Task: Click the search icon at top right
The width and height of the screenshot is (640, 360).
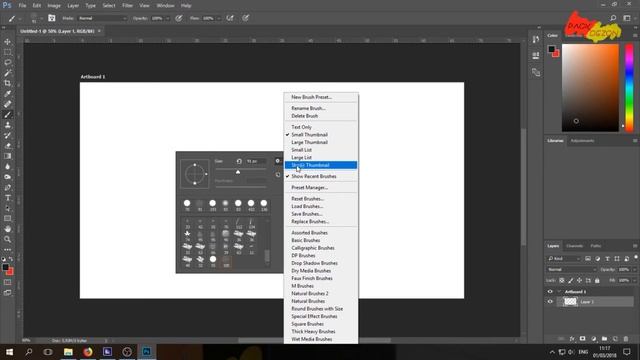Action: pos(613,18)
